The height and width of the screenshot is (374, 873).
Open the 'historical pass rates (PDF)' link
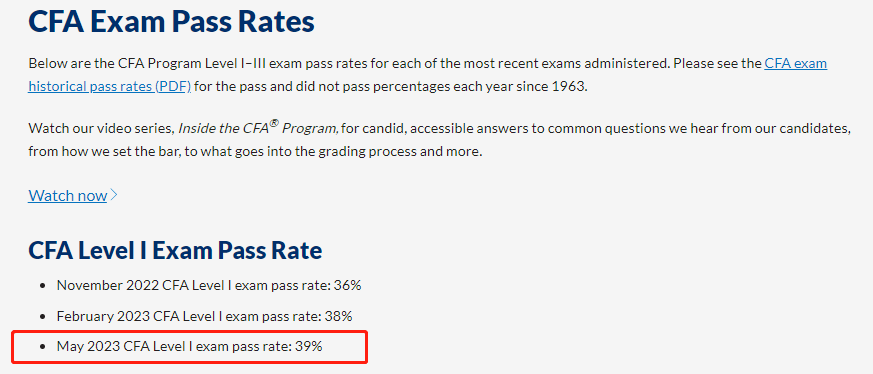coord(110,87)
